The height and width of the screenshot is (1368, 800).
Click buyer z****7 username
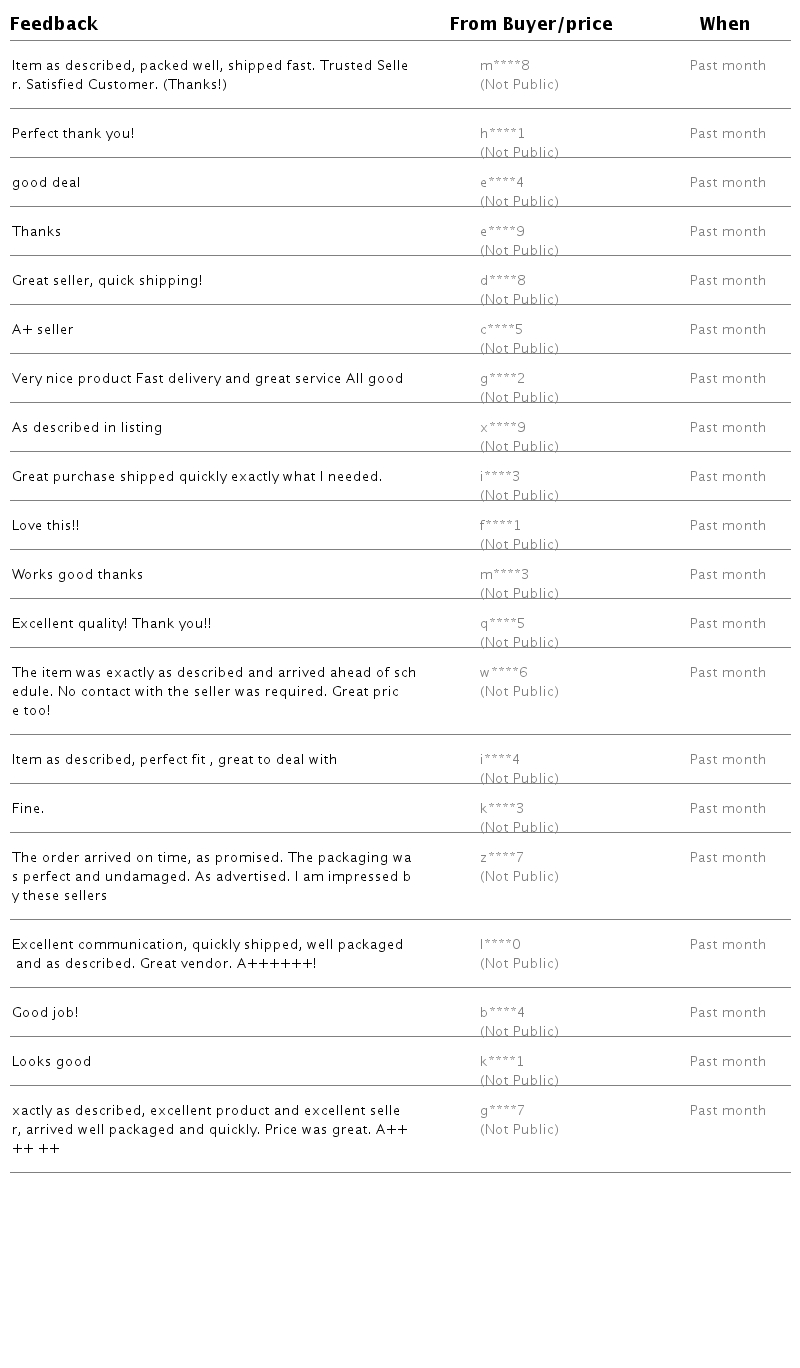[x=502, y=858]
